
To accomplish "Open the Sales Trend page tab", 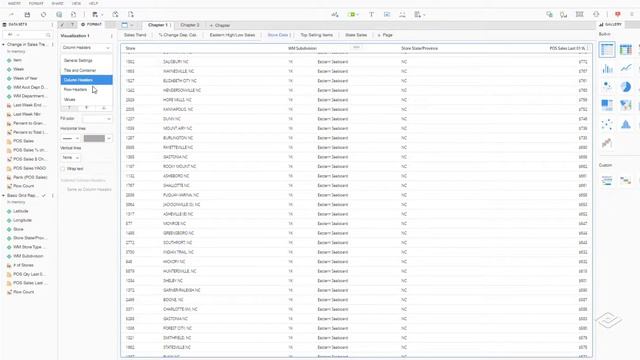I will (x=135, y=35).
